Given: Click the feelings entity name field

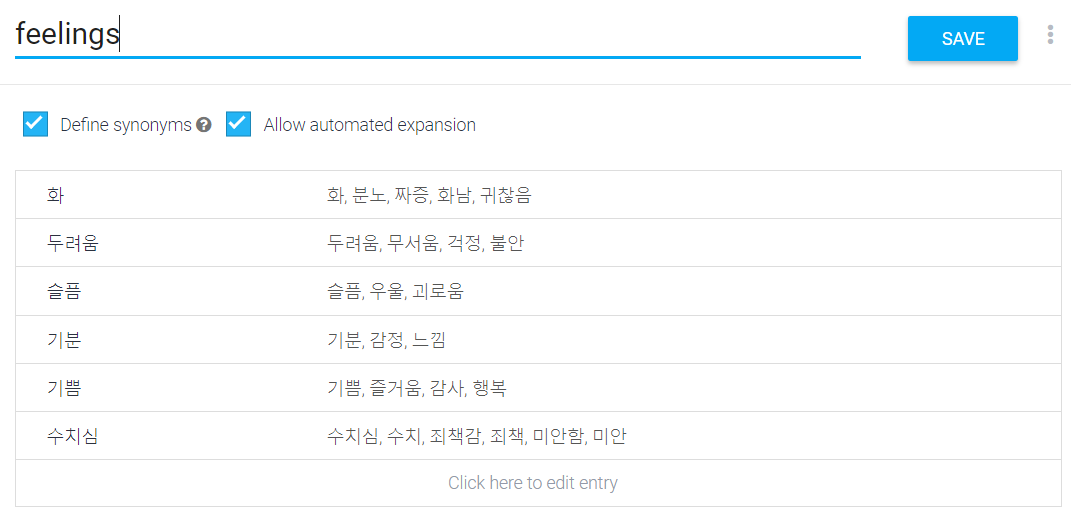Looking at the screenshot, I should (x=438, y=35).
